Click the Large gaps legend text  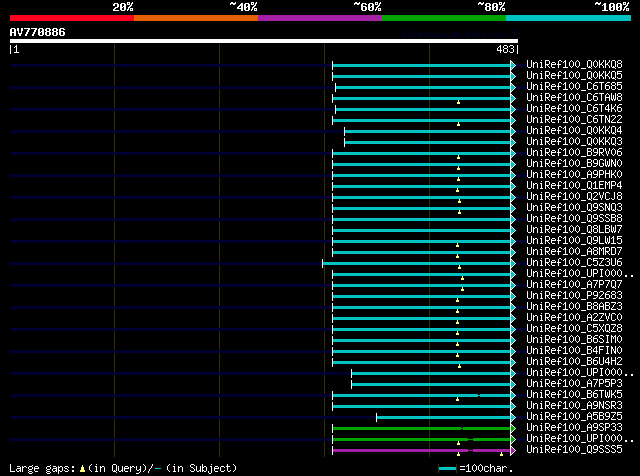click(123, 468)
